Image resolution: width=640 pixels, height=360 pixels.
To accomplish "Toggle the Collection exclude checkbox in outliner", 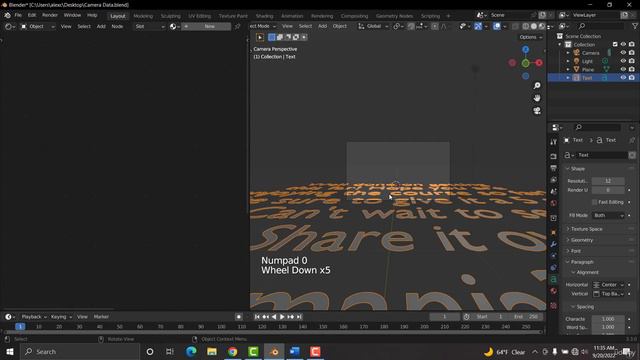I will tap(615, 44).
